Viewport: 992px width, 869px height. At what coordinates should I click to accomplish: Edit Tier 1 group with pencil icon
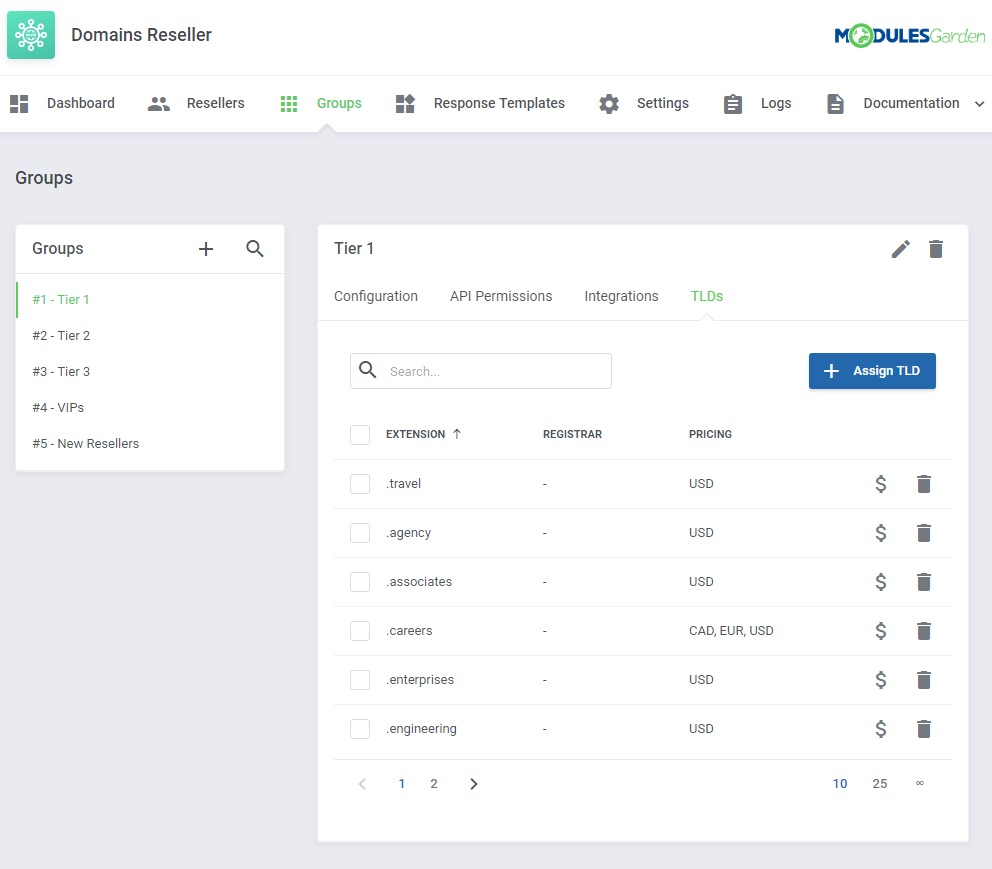(900, 249)
